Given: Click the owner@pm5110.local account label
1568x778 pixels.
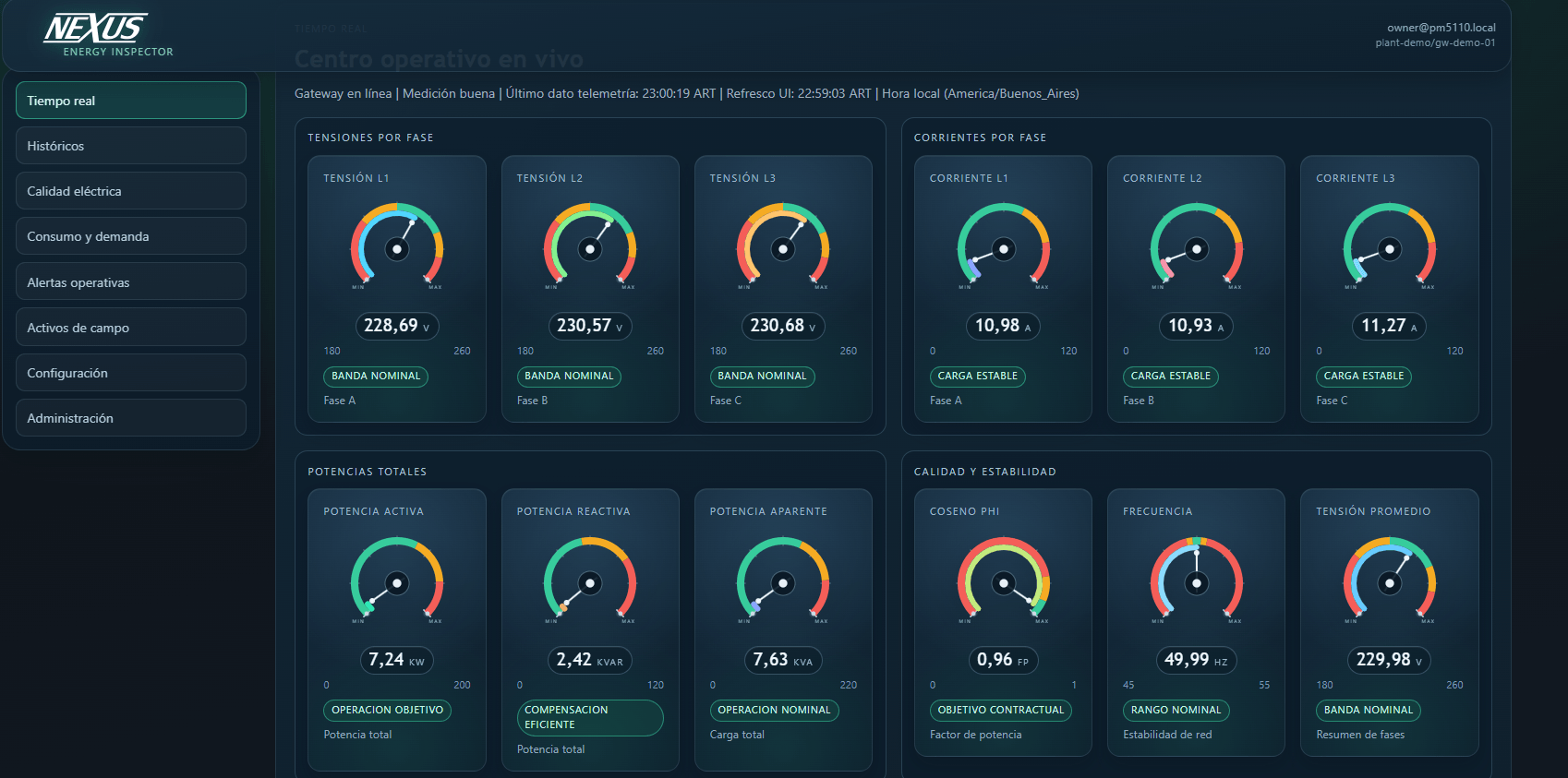Looking at the screenshot, I should 1441,28.
